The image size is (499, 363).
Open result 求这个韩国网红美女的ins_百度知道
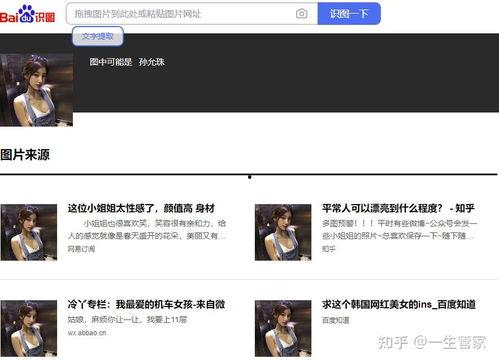(x=399, y=304)
